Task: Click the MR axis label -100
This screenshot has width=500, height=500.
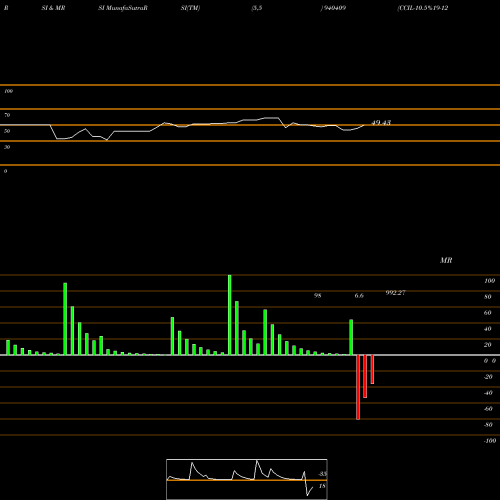Action: pos(490,441)
